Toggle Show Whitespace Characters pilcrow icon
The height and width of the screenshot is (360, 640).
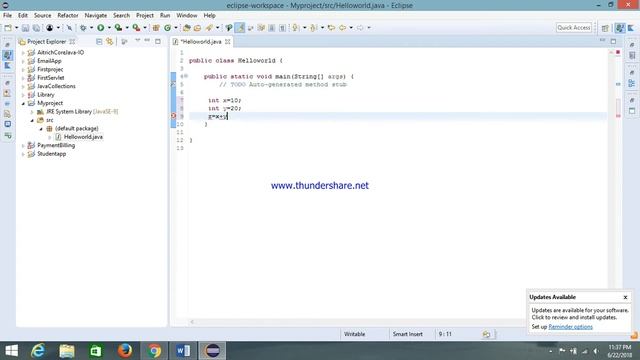[x=282, y=28]
